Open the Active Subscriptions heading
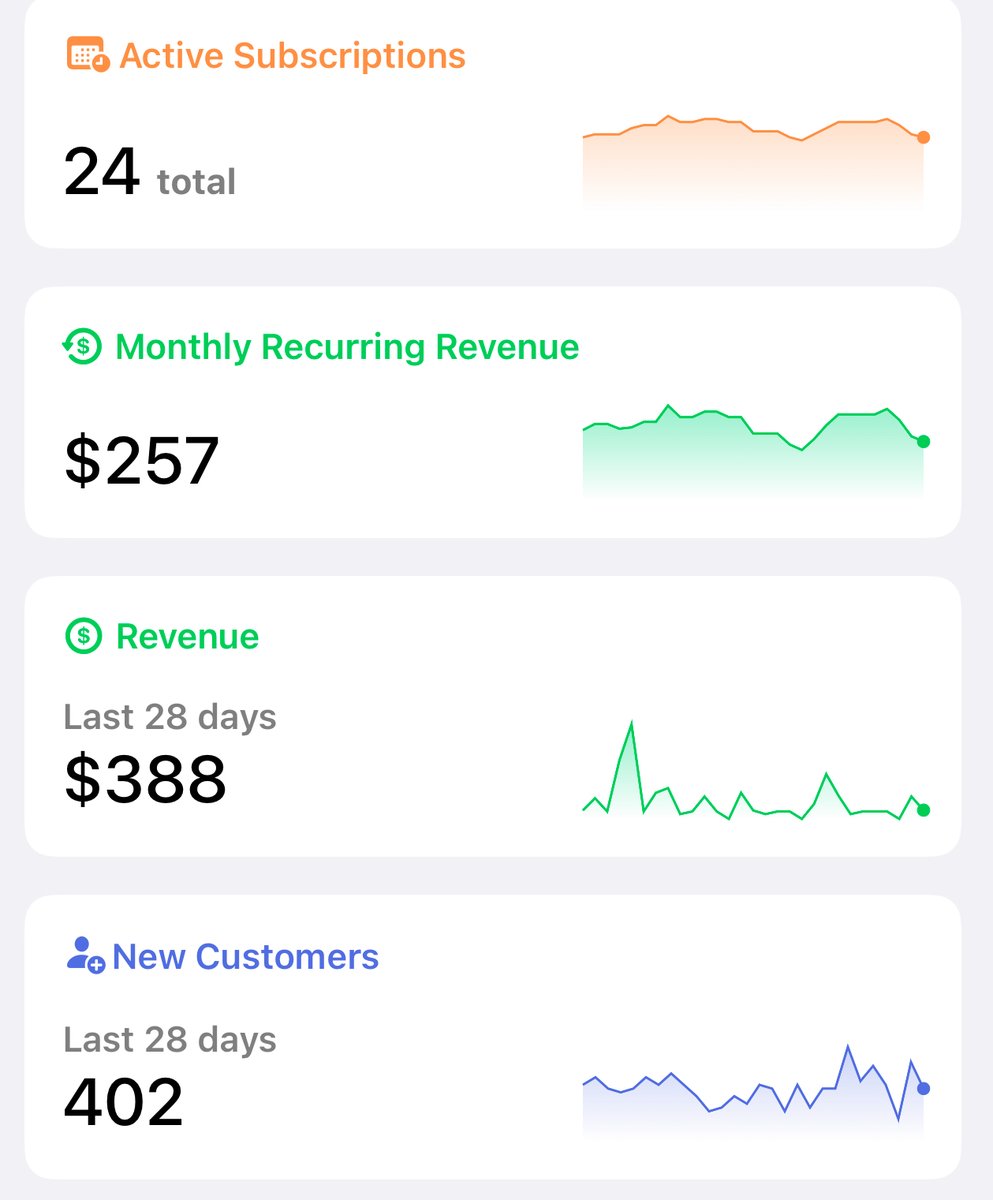This screenshot has width=993, height=1200. (x=293, y=55)
